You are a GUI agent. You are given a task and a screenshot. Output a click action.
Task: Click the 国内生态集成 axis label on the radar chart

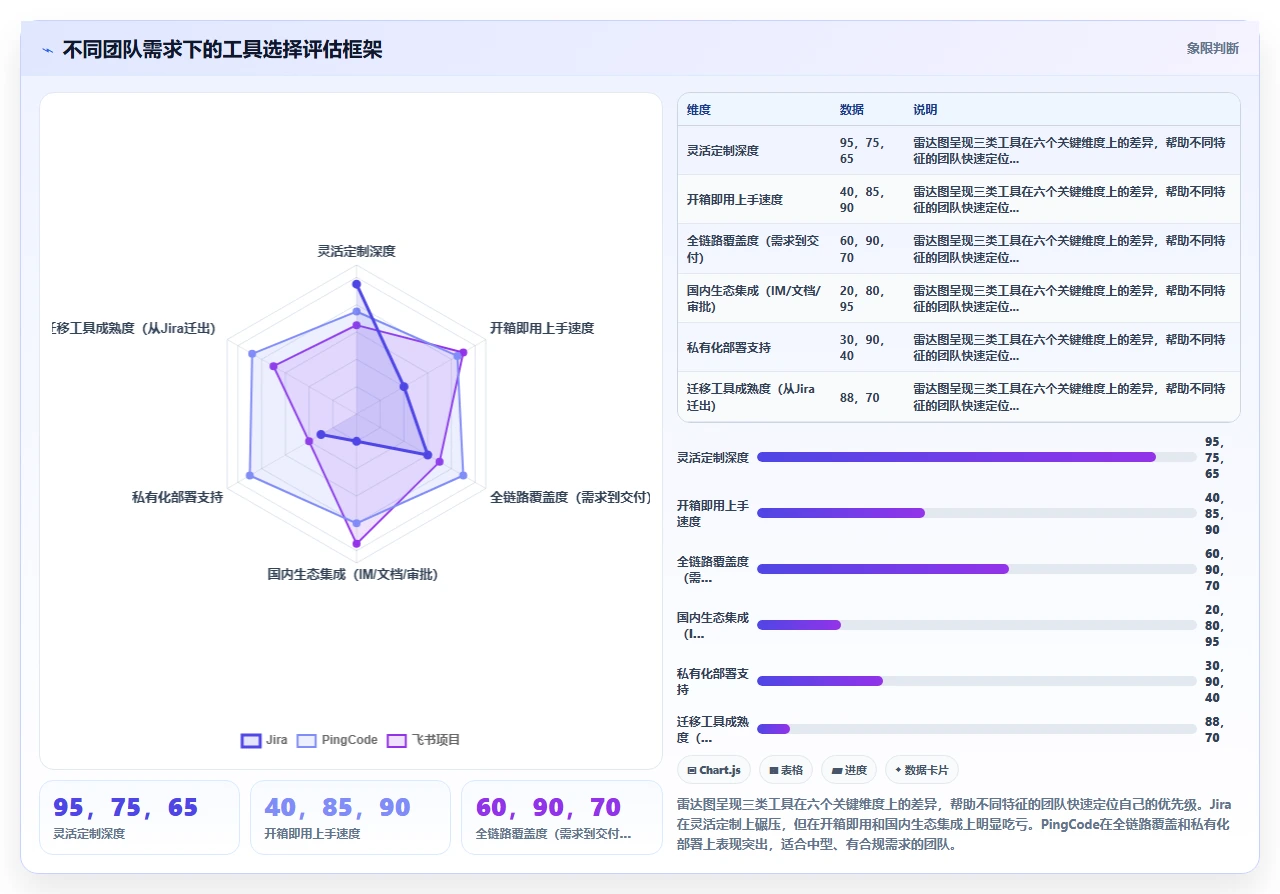[353, 575]
